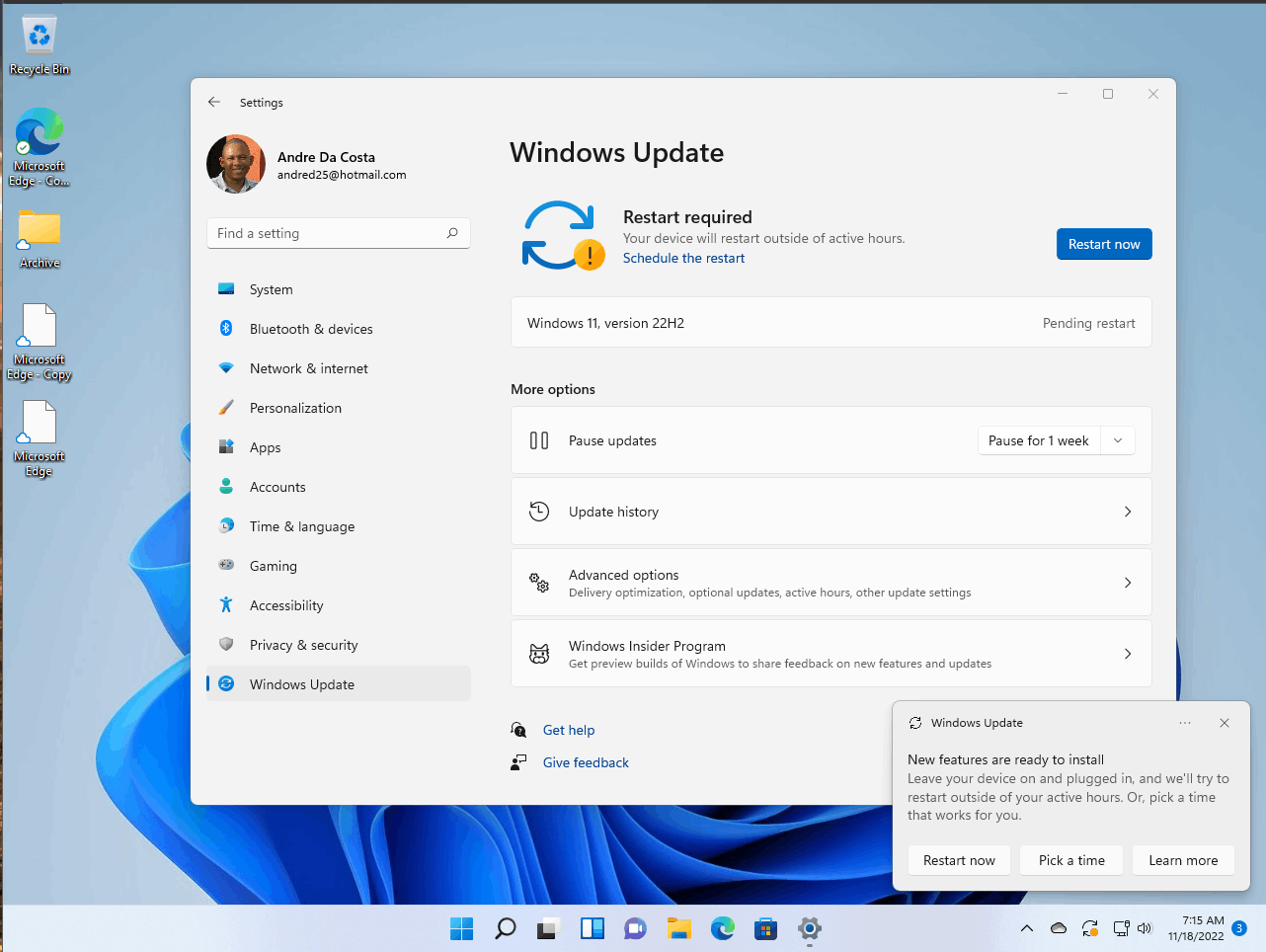Open Microsoft Store from taskbar
This screenshot has width=1266, height=952.
(x=765, y=928)
